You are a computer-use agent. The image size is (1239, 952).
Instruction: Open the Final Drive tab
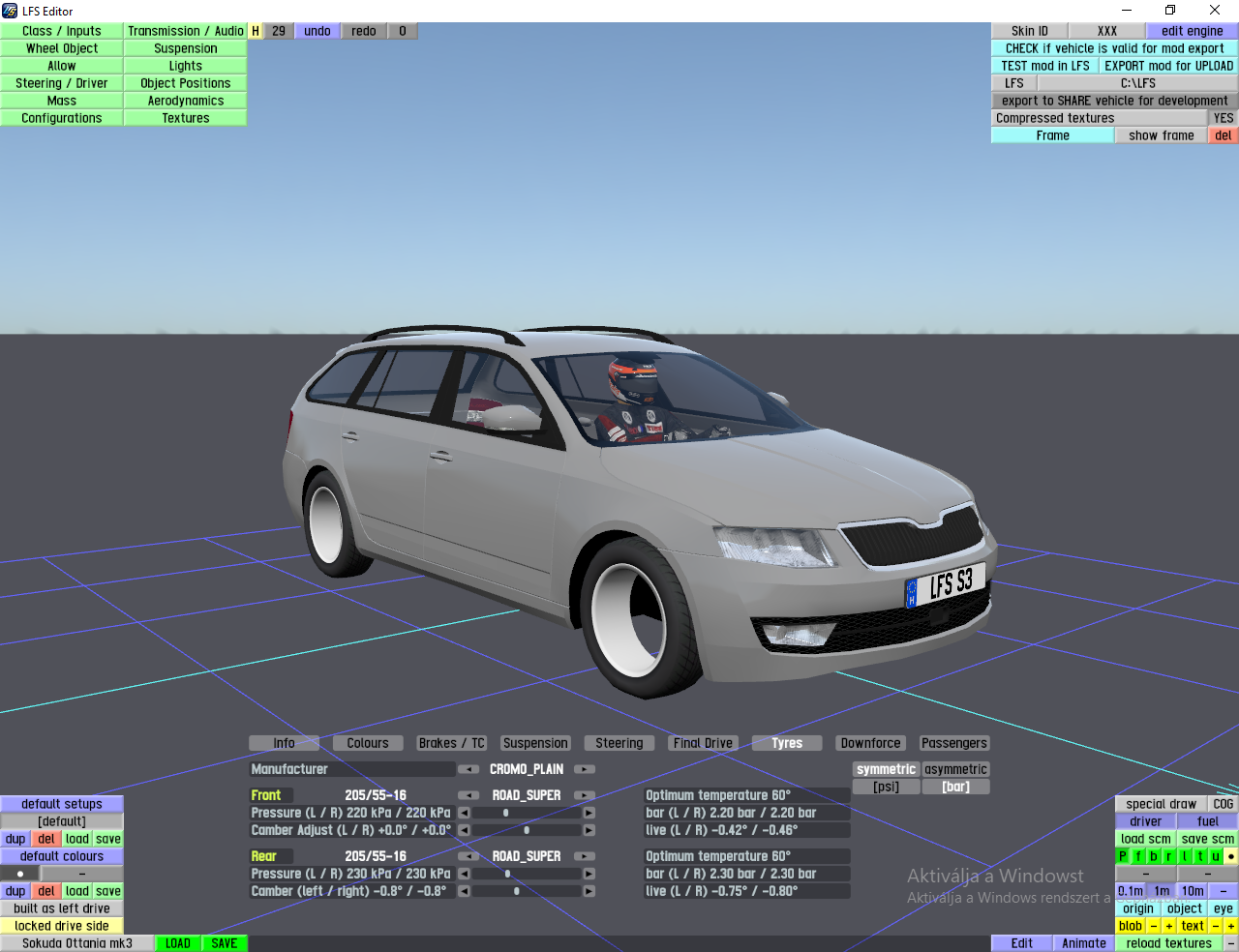tap(703, 743)
